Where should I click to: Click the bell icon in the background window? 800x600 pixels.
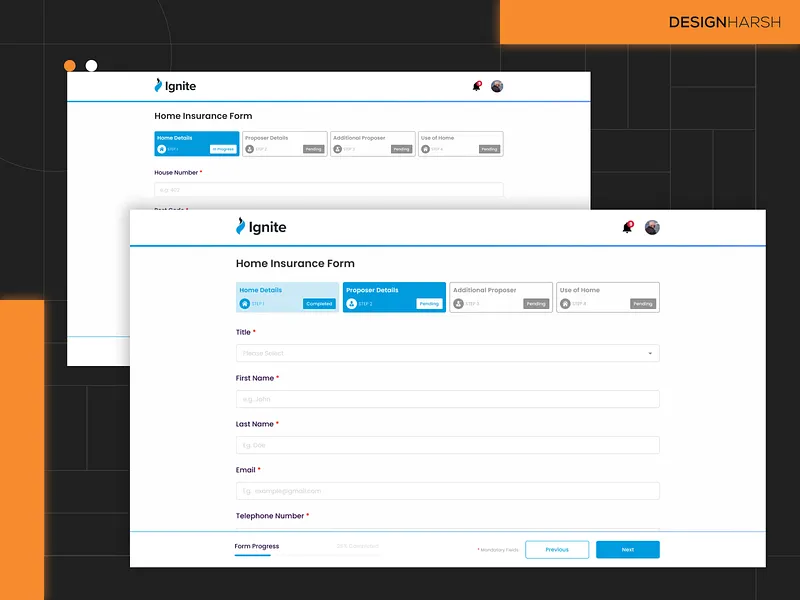(474, 85)
